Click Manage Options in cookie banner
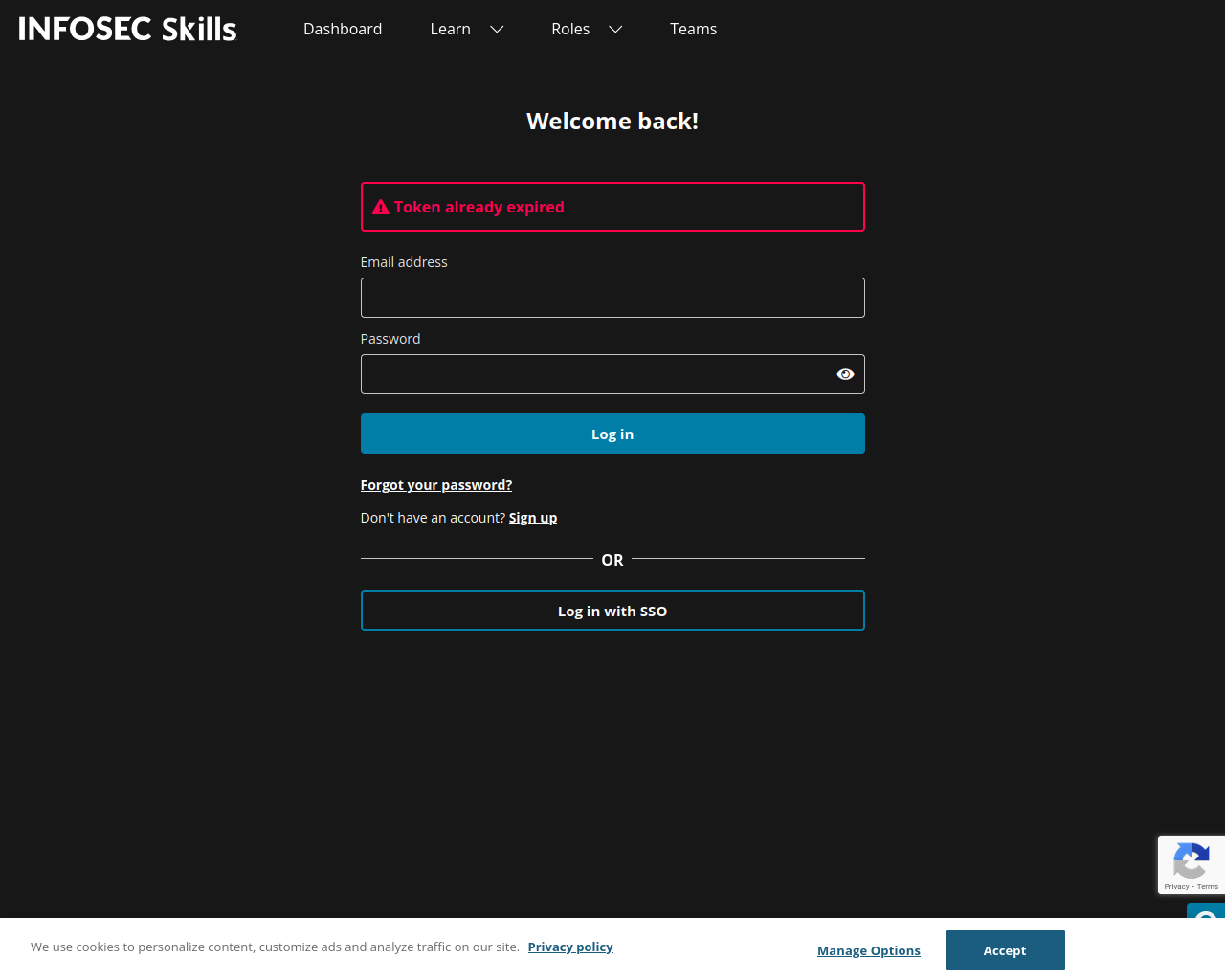1225x980 pixels. pos(869,950)
